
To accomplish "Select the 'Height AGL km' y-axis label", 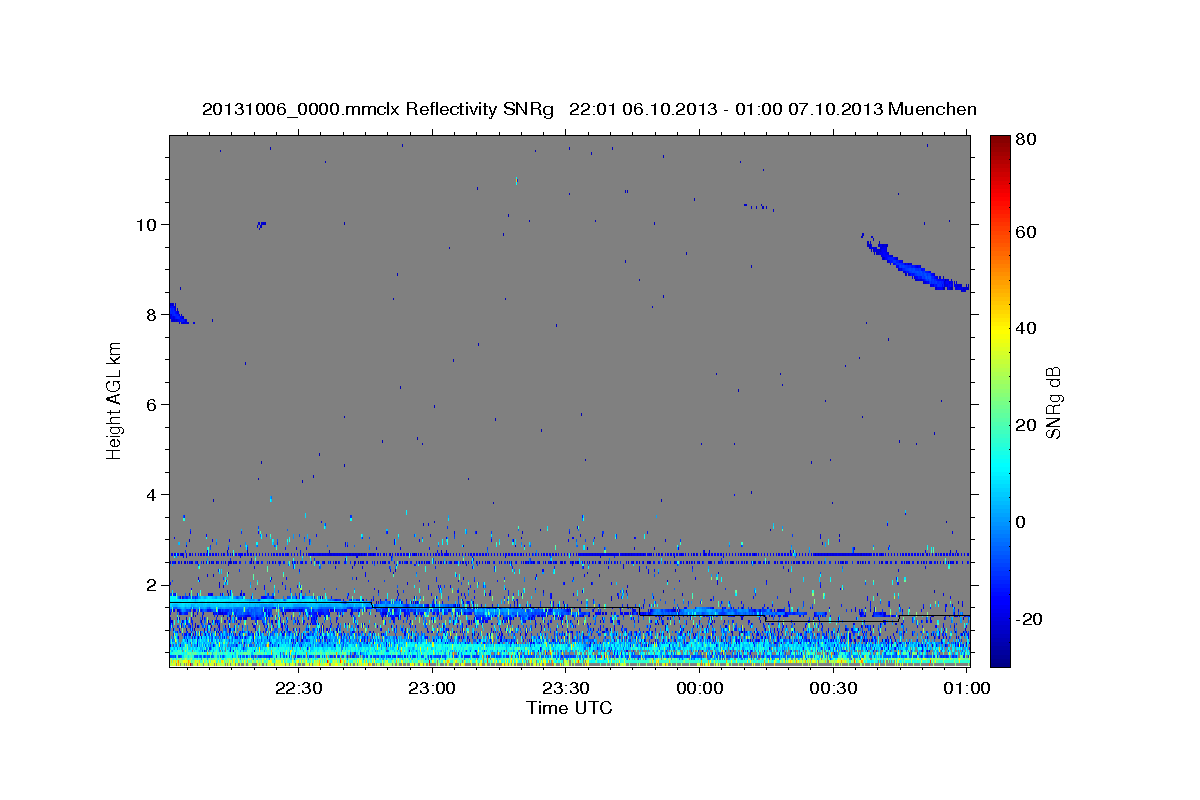I will click(x=114, y=400).
